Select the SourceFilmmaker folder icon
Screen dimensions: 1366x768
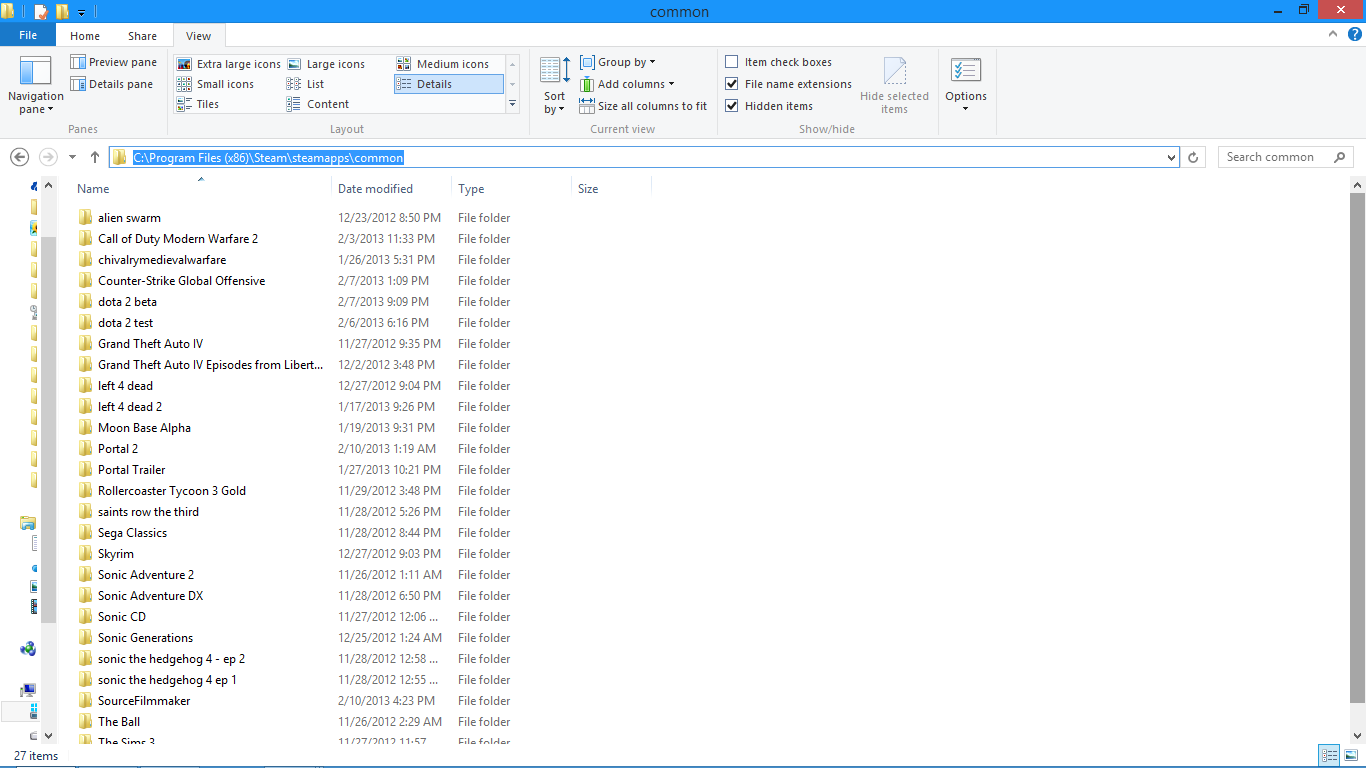click(x=85, y=700)
